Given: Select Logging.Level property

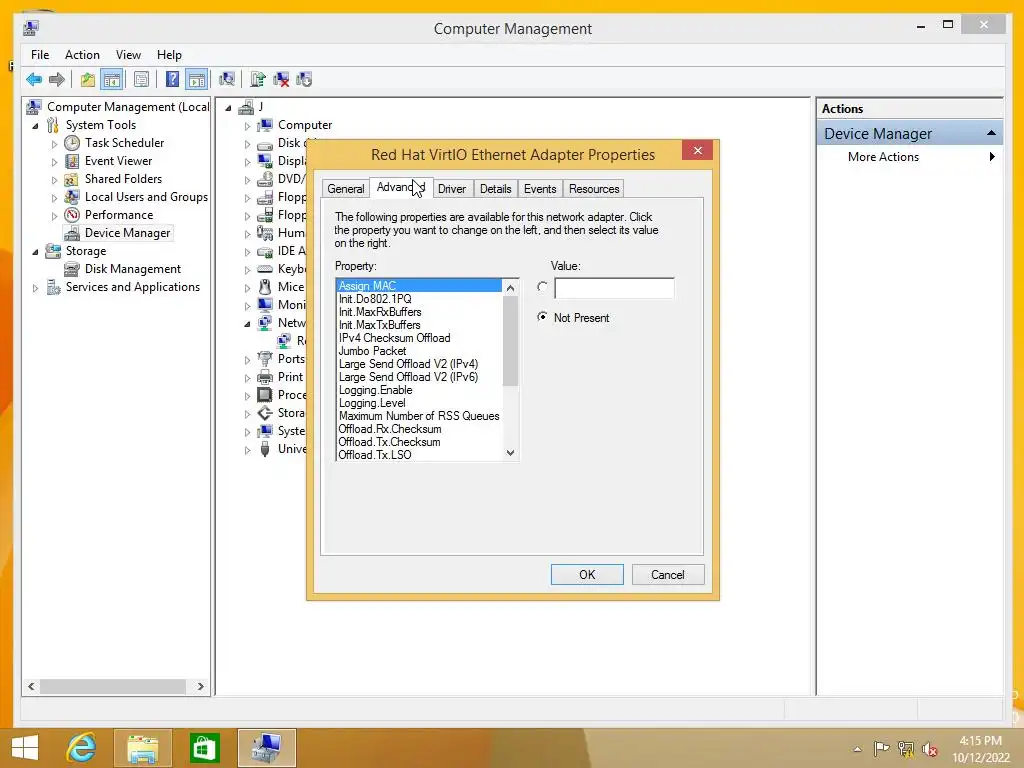Looking at the screenshot, I should 372,404.
